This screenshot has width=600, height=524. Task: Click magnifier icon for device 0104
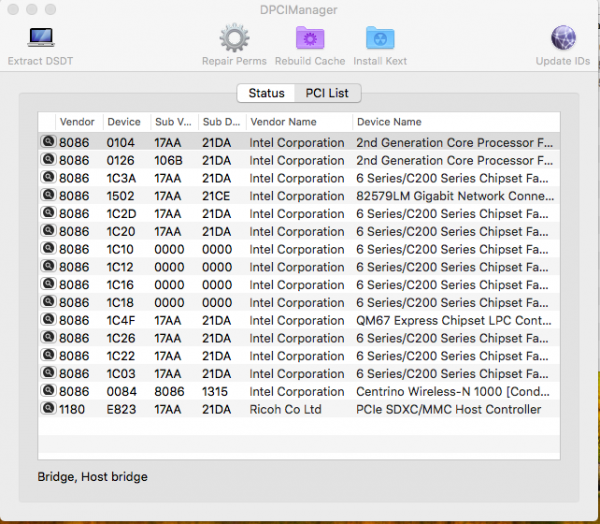[48, 142]
